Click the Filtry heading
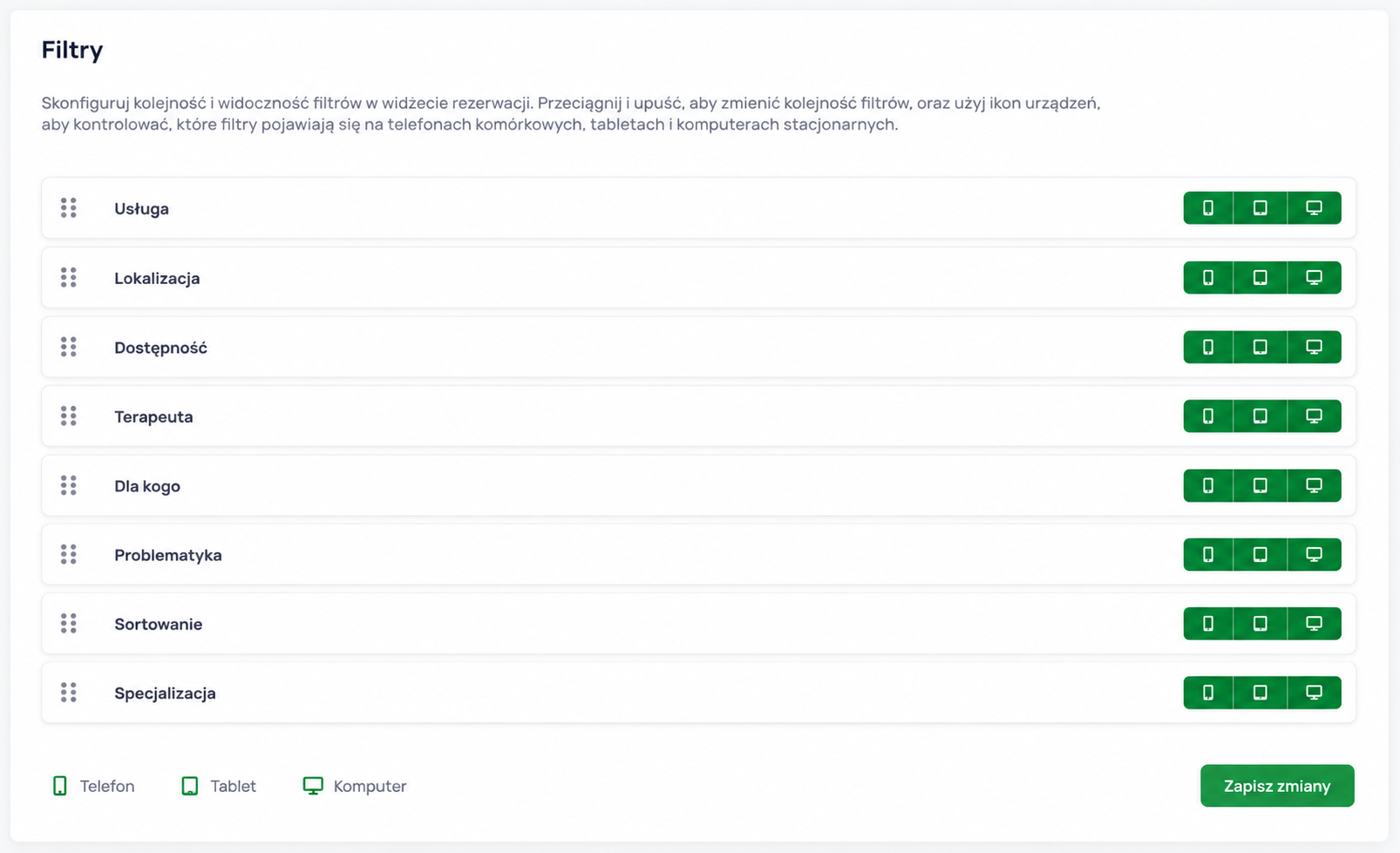The height and width of the screenshot is (853, 1400). click(x=72, y=50)
